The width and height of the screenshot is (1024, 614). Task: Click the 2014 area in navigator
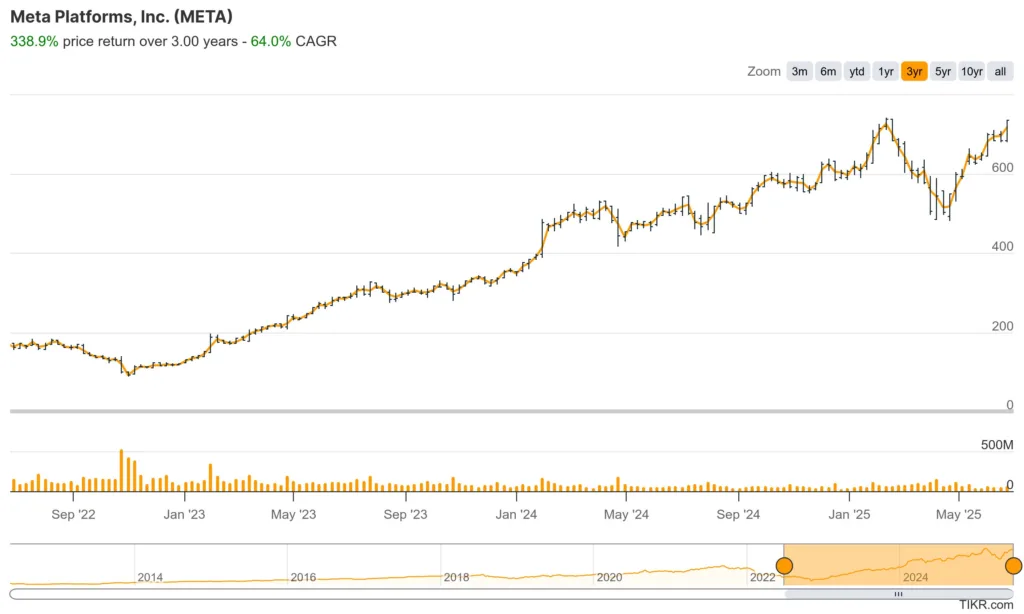(x=150, y=577)
